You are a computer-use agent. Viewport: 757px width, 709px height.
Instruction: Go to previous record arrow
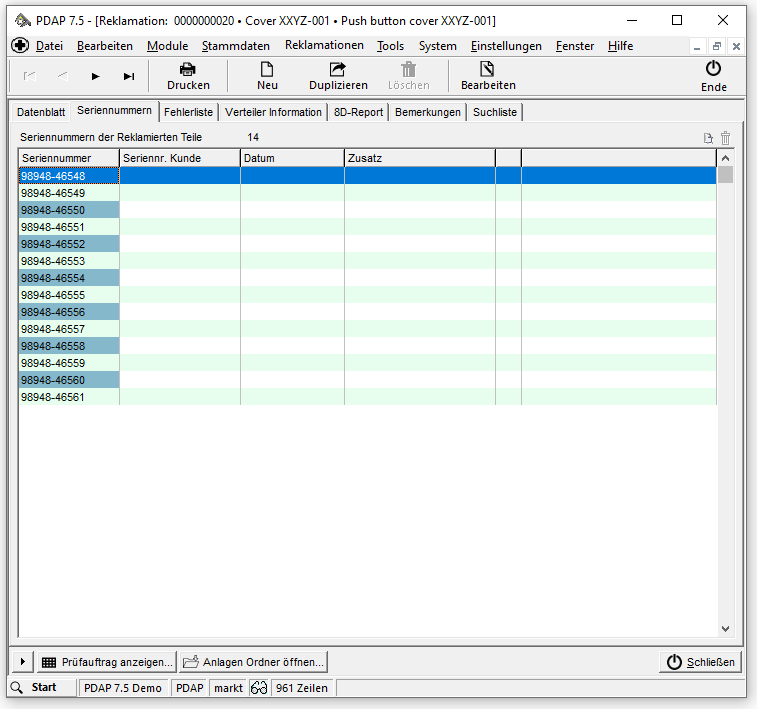[x=63, y=76]
